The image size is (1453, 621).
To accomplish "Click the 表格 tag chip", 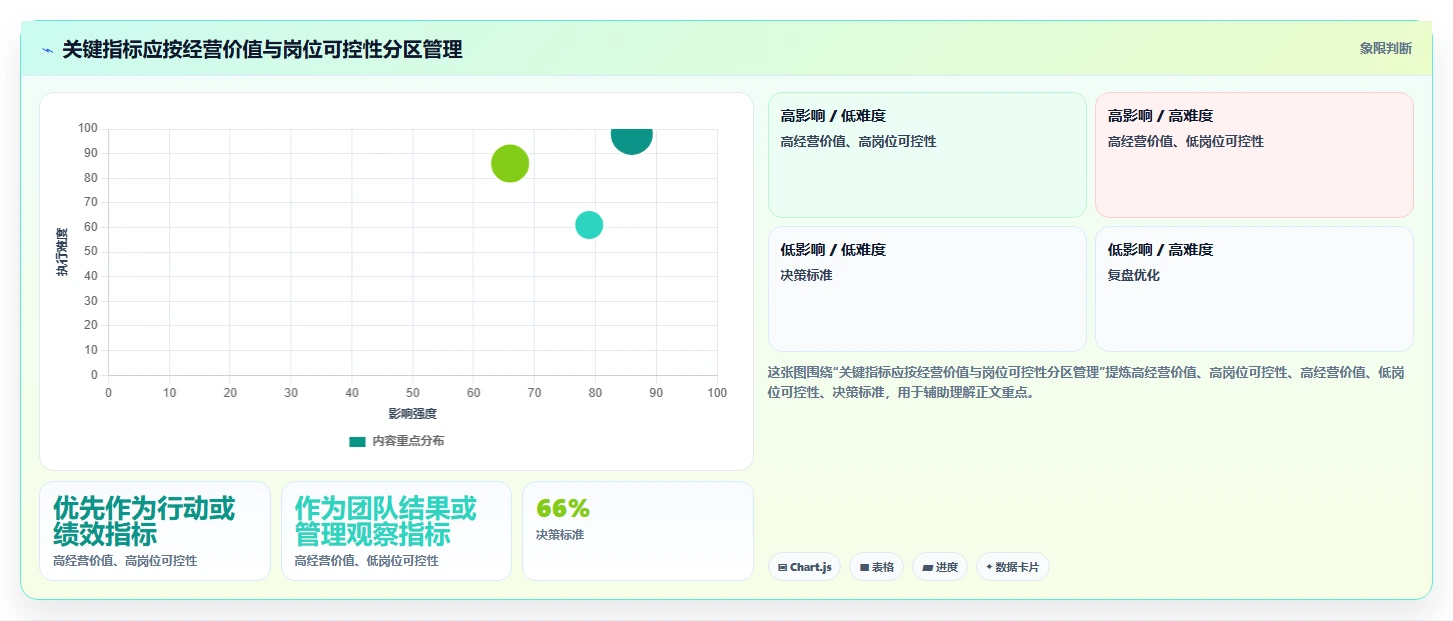I will [876, 567].
